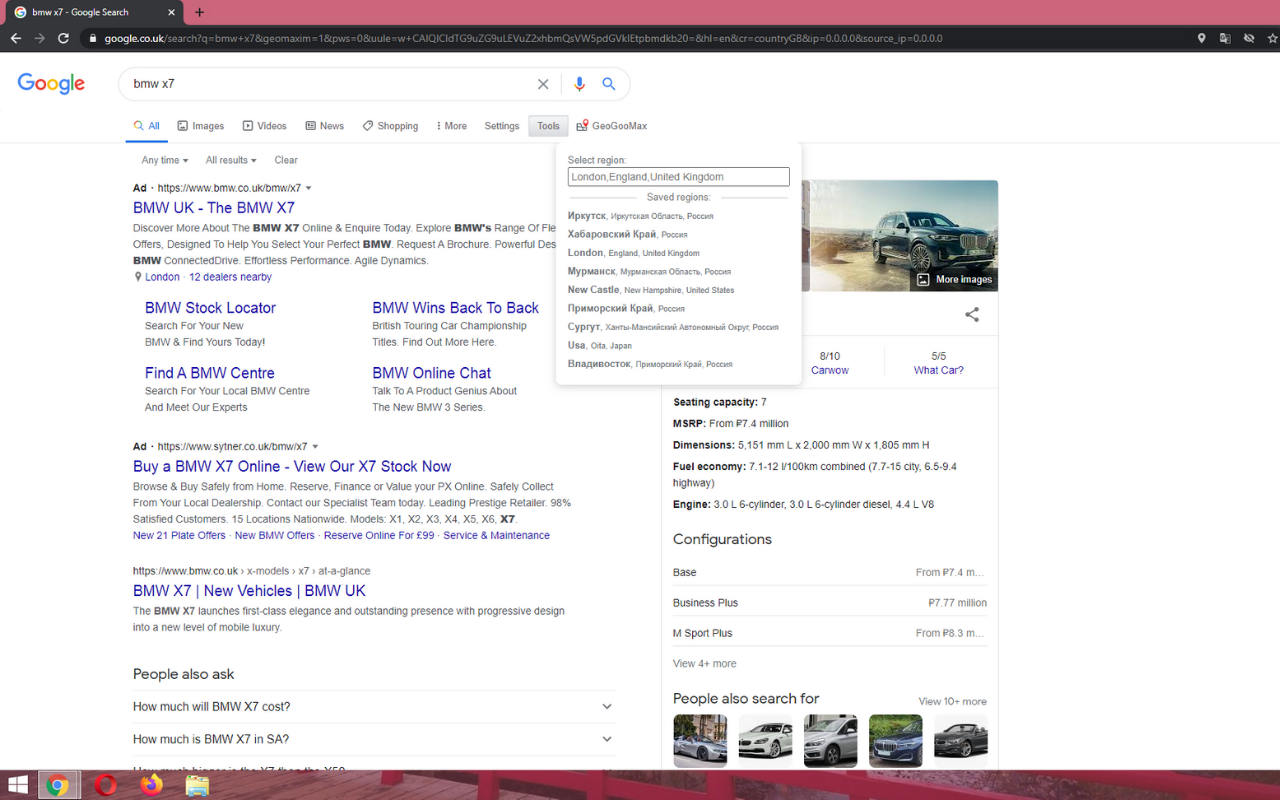Viewport: 1280px width, 800px height.
Task: Open search Settings
Action: (x=502, y=126)
